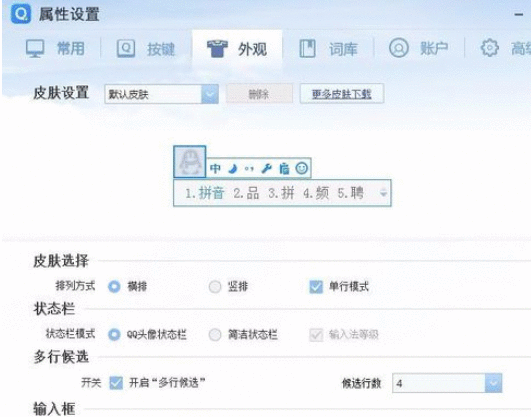Open the 默认皮肤 skin dropdown
Viewport: 531px width, 417px height.
pos(161,94)
